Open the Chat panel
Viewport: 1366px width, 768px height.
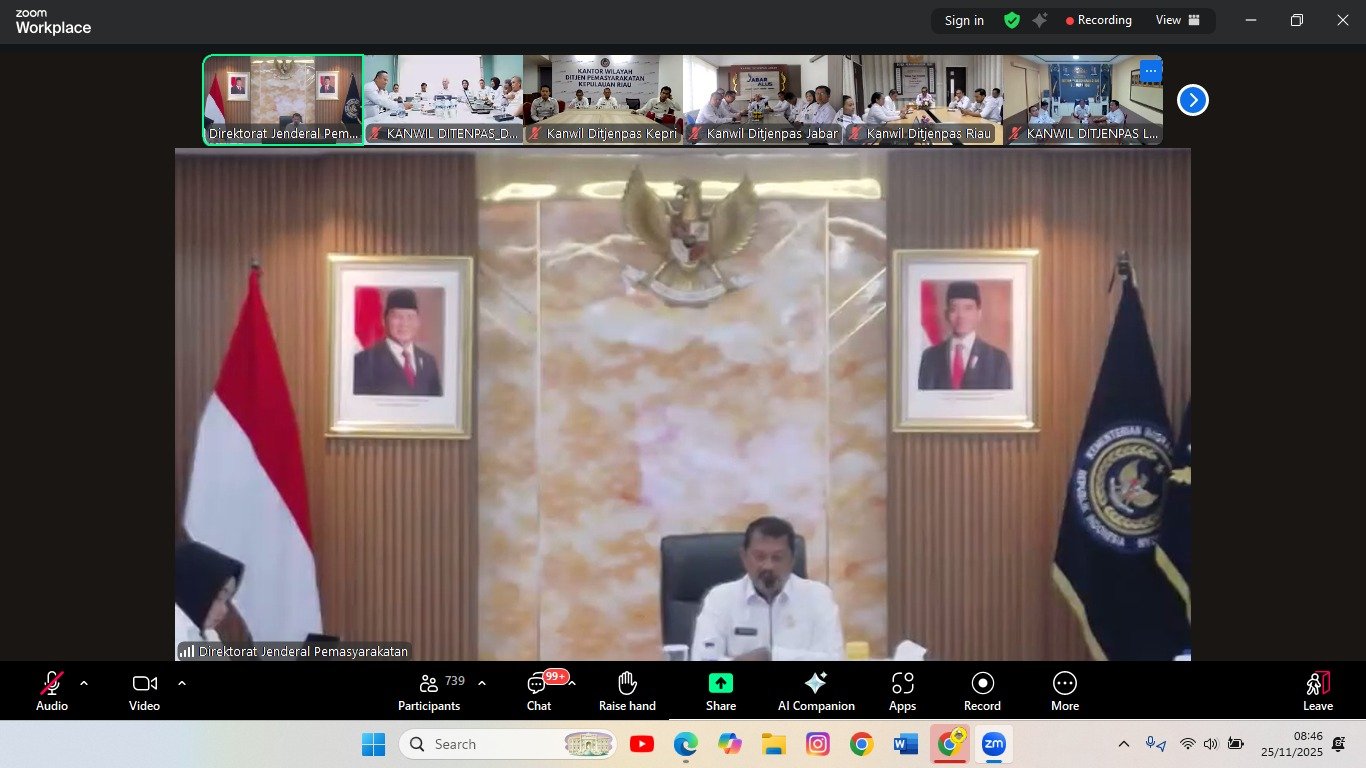538,690
